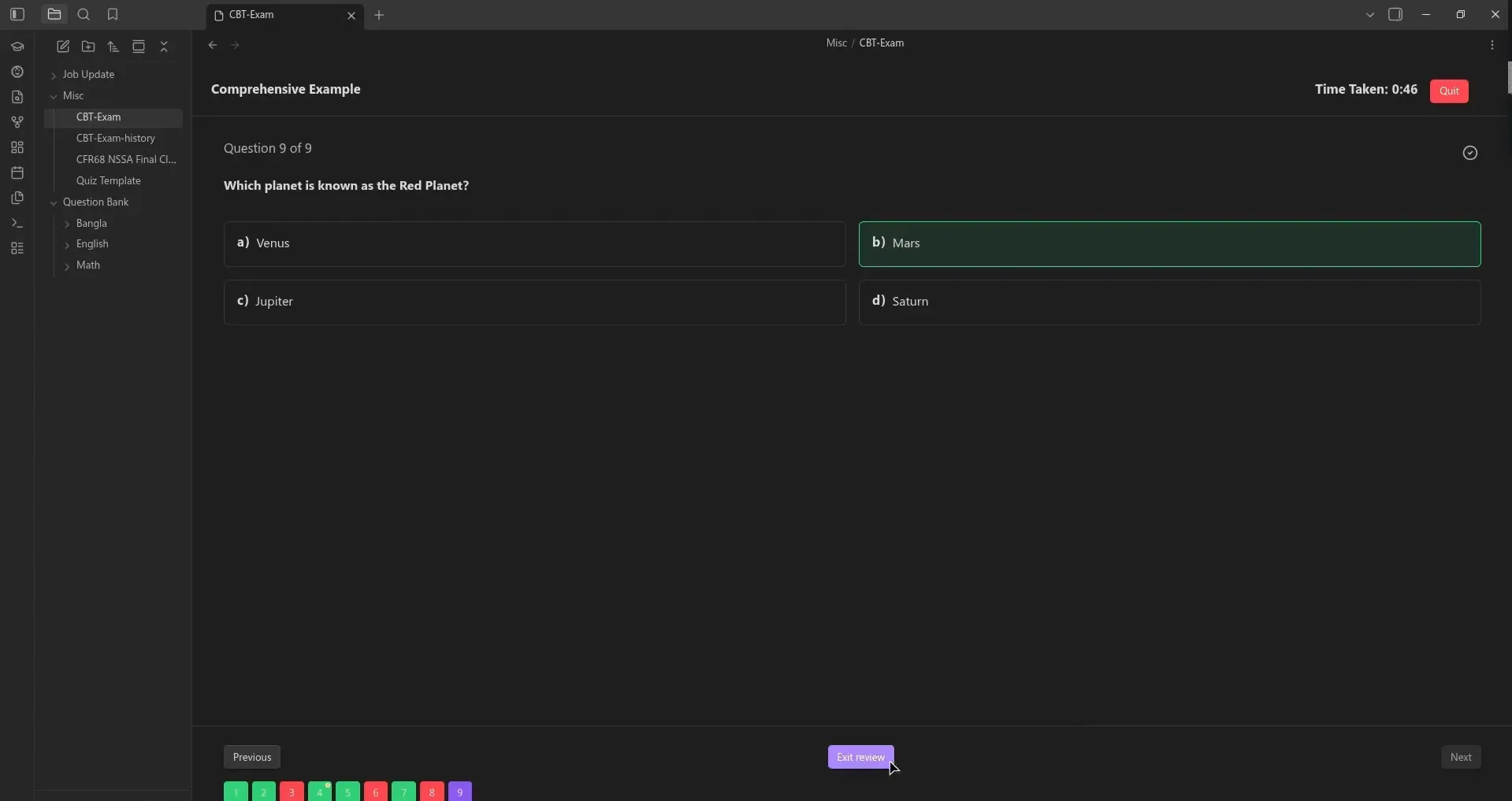The image size is (1512, 801).
Task: Open CBT-Exam note in file tree
Action: coord(114,117)
